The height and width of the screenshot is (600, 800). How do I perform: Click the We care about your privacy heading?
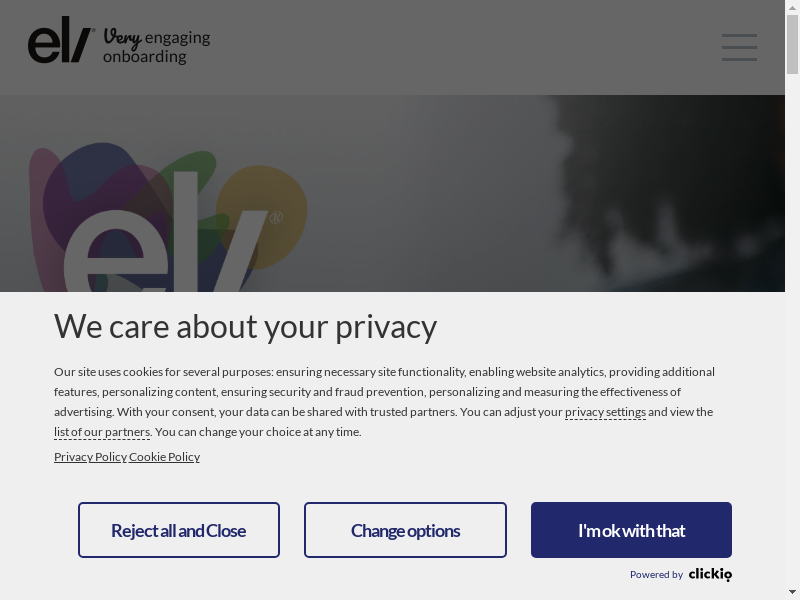click(245, 327)
